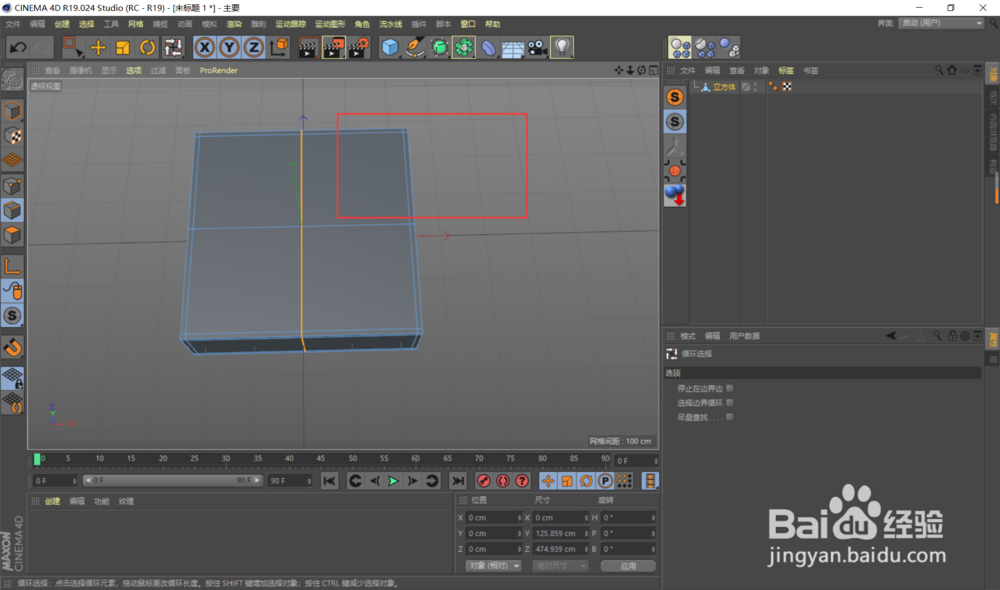Switch to Points mode
This screenshot has height=590, width=1000.
(x=12, y=186)
